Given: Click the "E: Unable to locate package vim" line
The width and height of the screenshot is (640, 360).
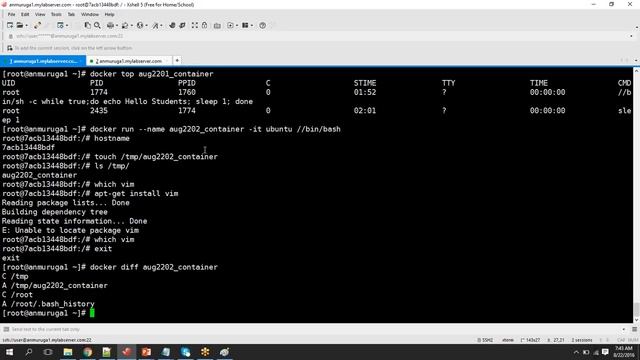Looking at the screenshot, I should coord(70,231).
